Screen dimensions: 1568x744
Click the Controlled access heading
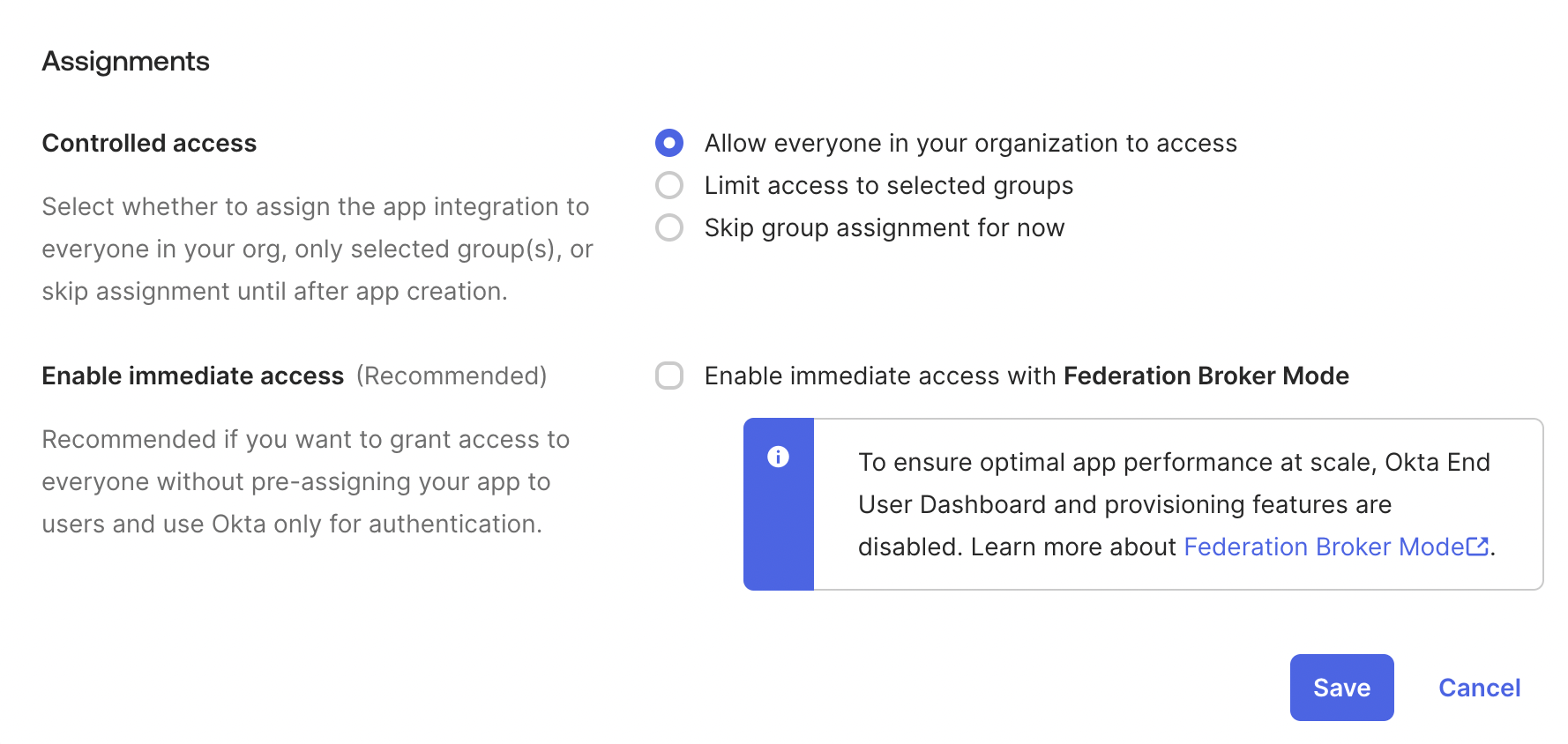tap(149, 144)
